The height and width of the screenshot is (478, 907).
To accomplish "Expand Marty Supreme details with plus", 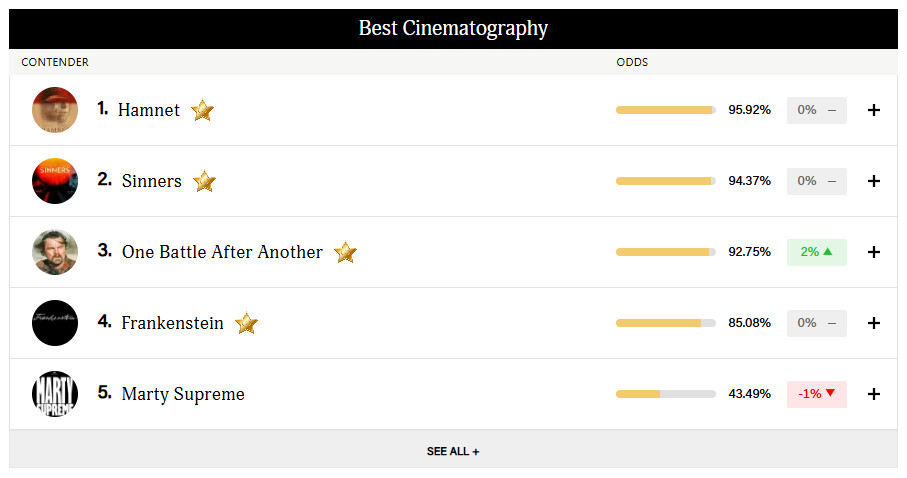I will click(x=874, y=394).
